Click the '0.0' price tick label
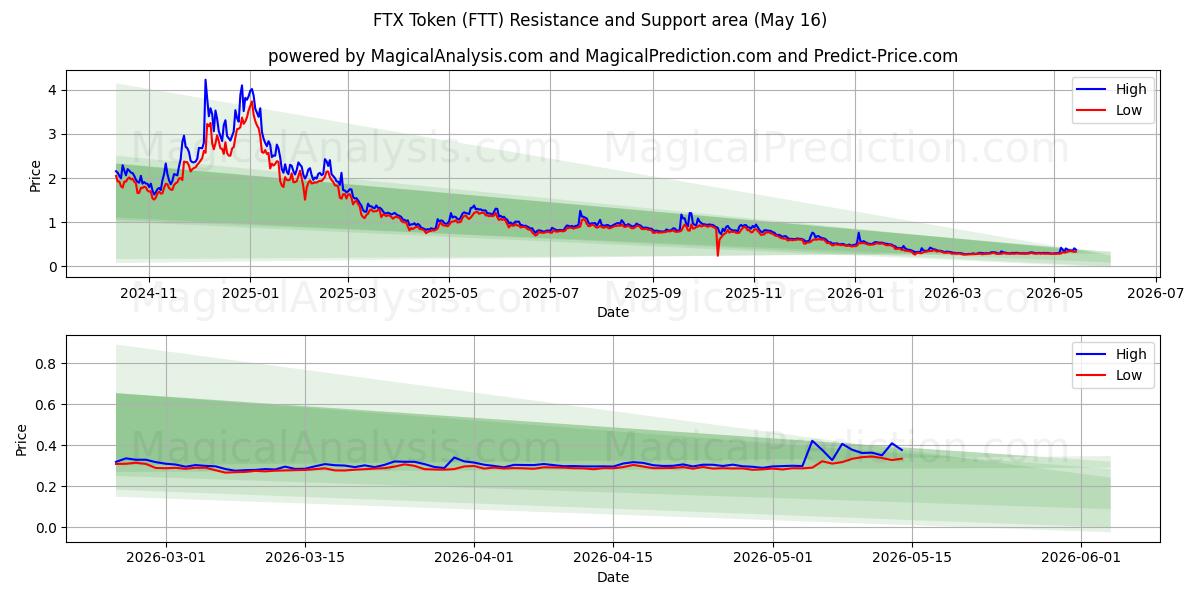 [48, 528]
